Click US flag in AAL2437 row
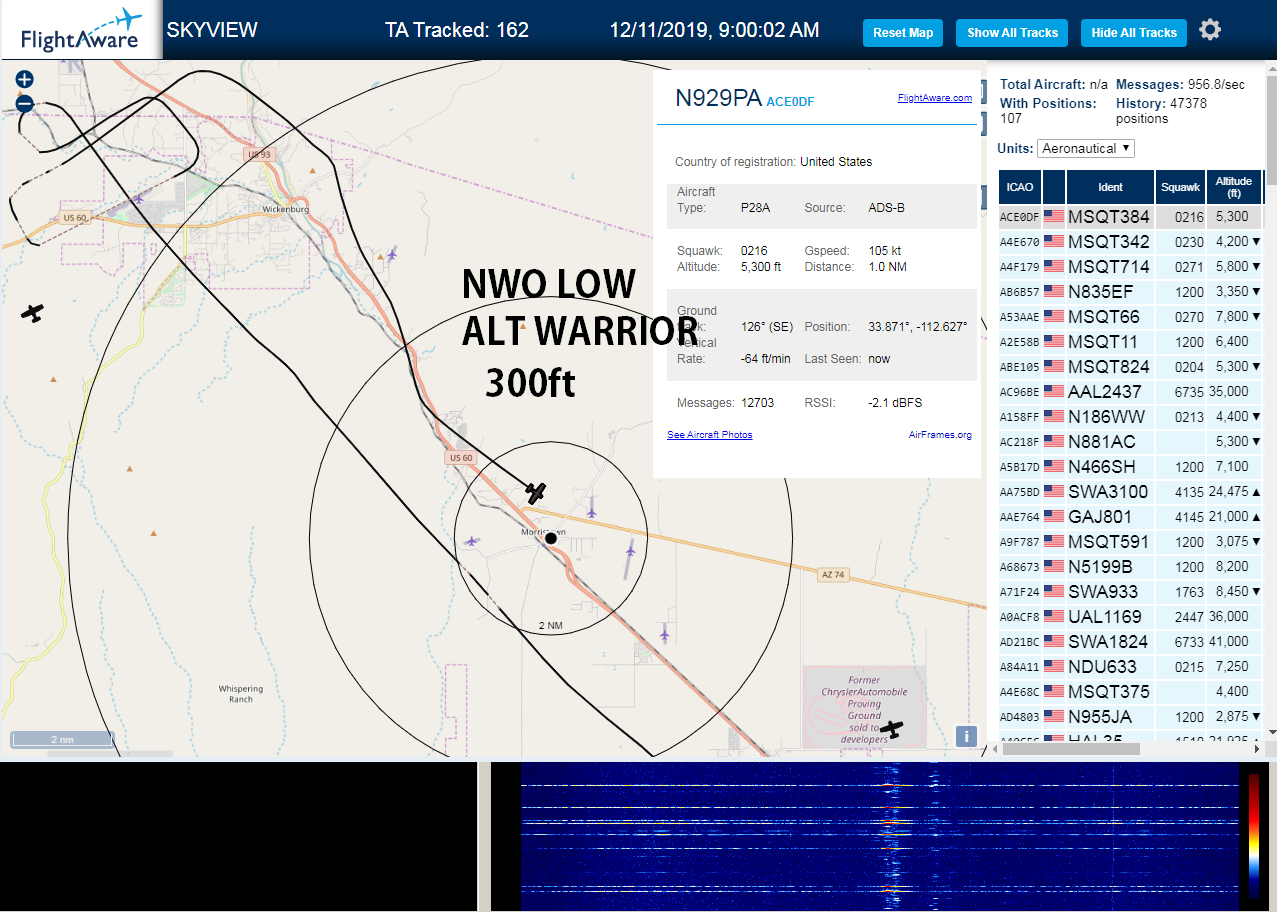This screenshot has width=1277, height=913. pyautogui.click(x=1054, y=392)
